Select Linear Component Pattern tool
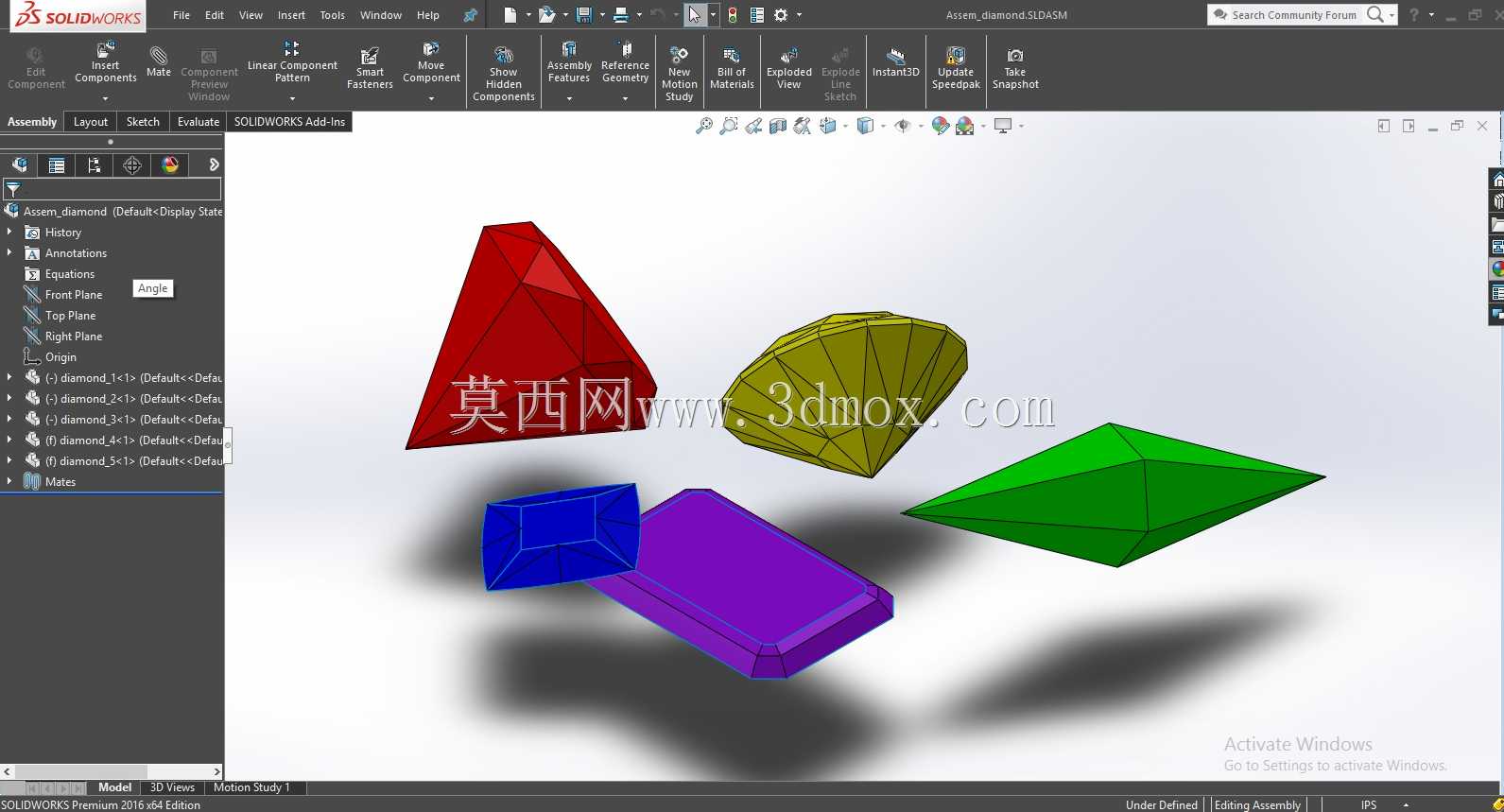Screen dimensions: 1504x812 point(292,62)
